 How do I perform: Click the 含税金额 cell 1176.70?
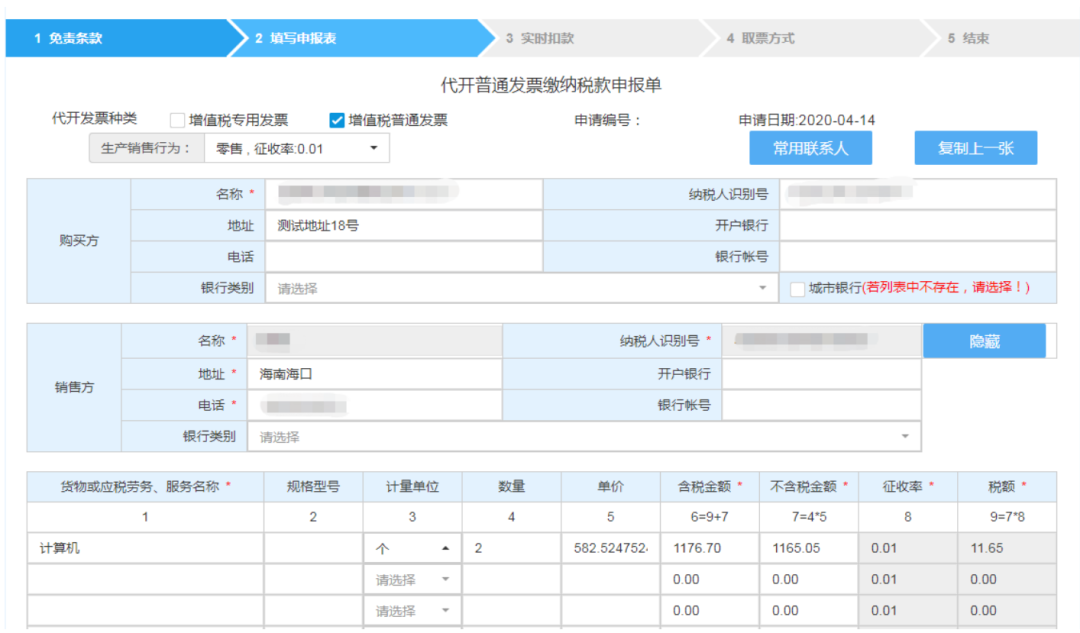(x=710, y=548)
